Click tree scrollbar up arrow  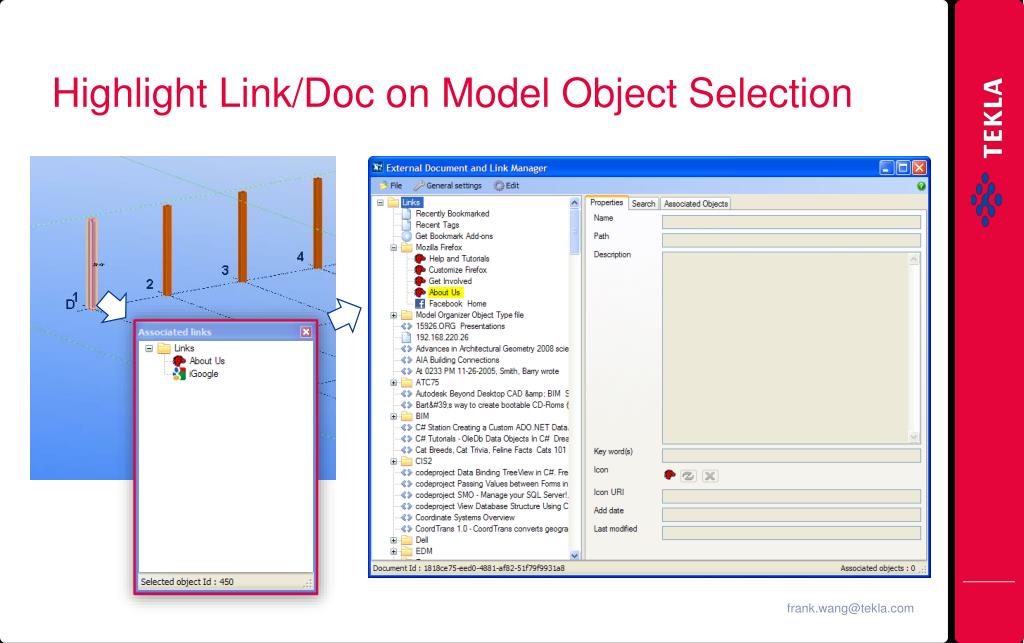point(575,202)
